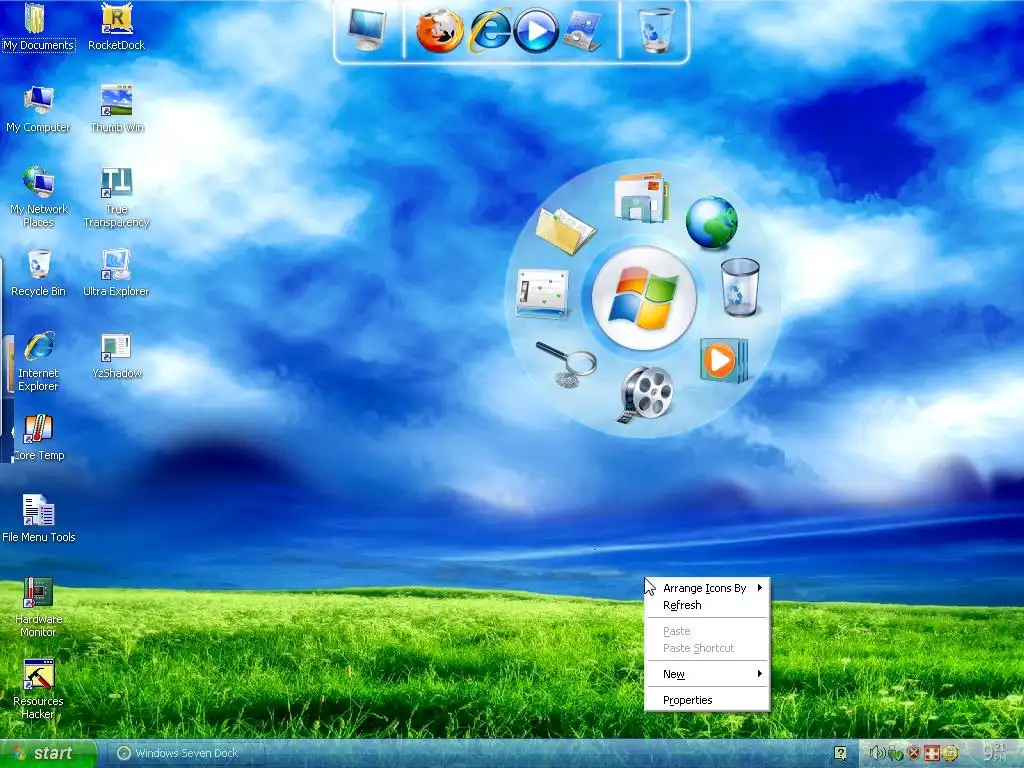The width and height of the screenshot is (1024, 768).
Task: Open the mail icon in circle dock
Action: (x=642, y=197)
